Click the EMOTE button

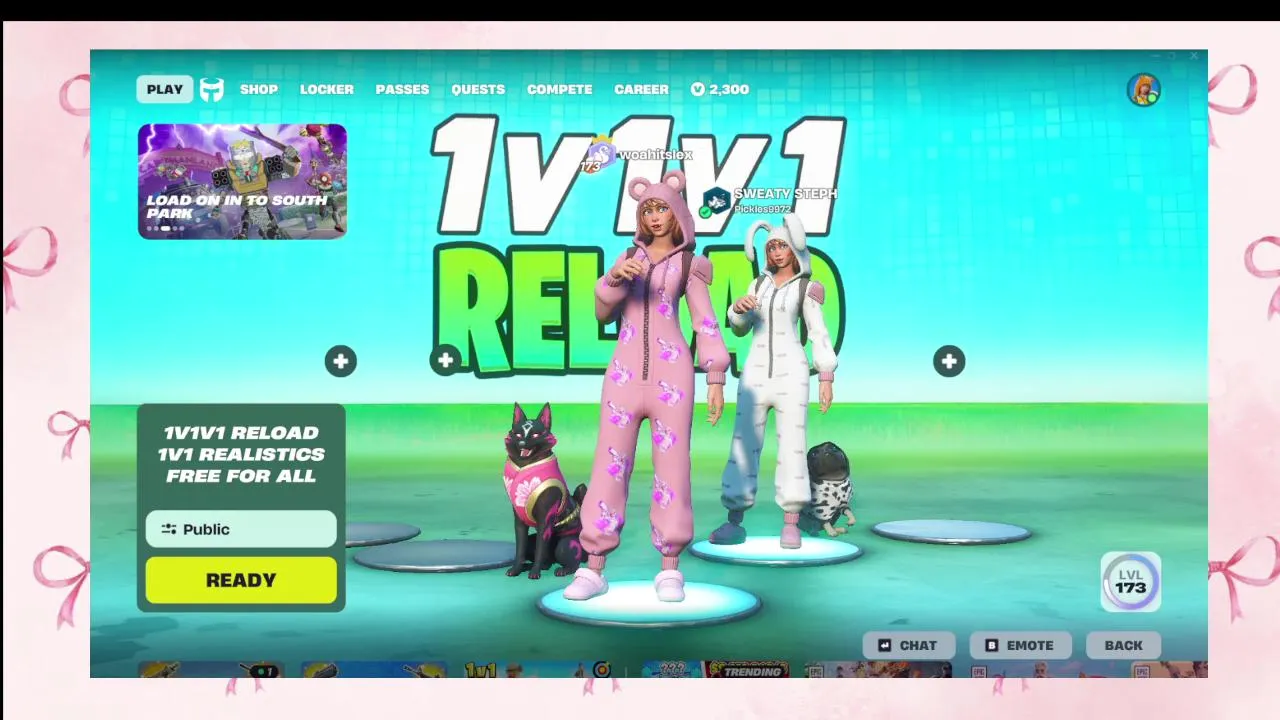tap(1020, 645)
